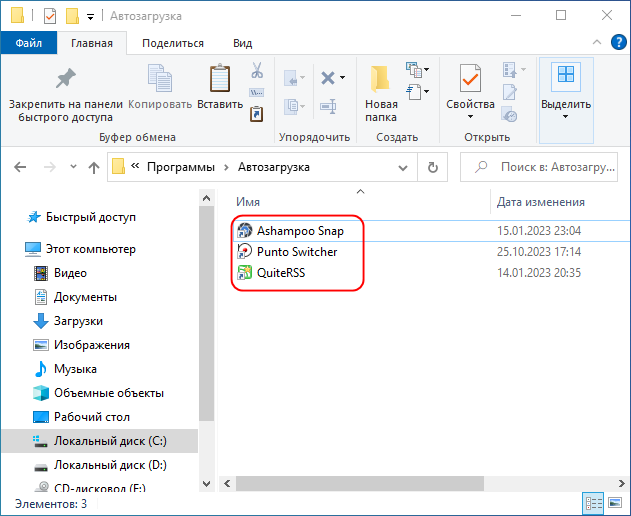Viewport: 631px width, 516px height.
Task: Open the Свойства dropdown arrow
Action: [470, 117]
